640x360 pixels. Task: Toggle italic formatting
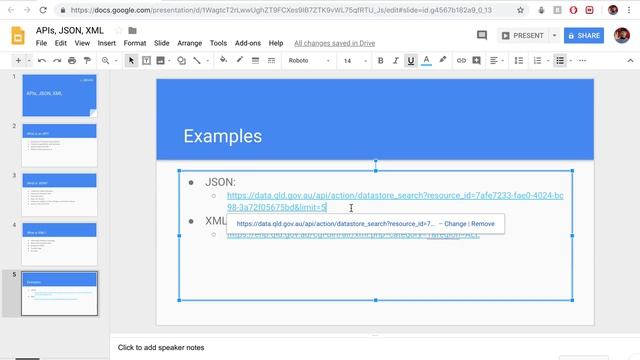click(396, 61)
